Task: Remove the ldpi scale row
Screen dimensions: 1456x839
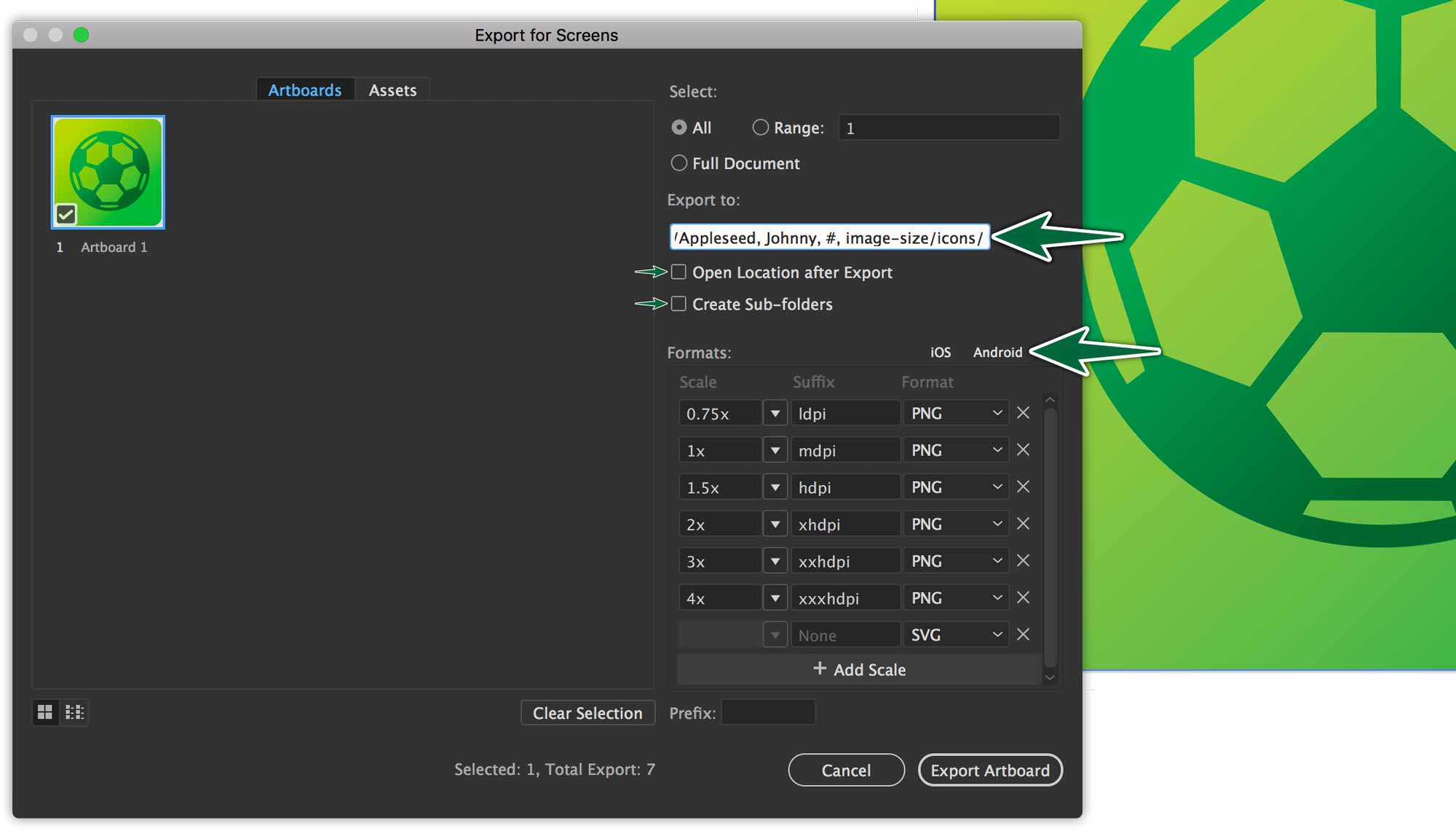Action: pos(1023,413)
